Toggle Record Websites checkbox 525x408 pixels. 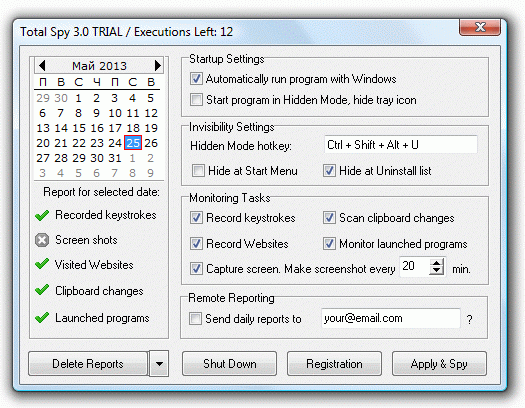(x=196, y=244)
